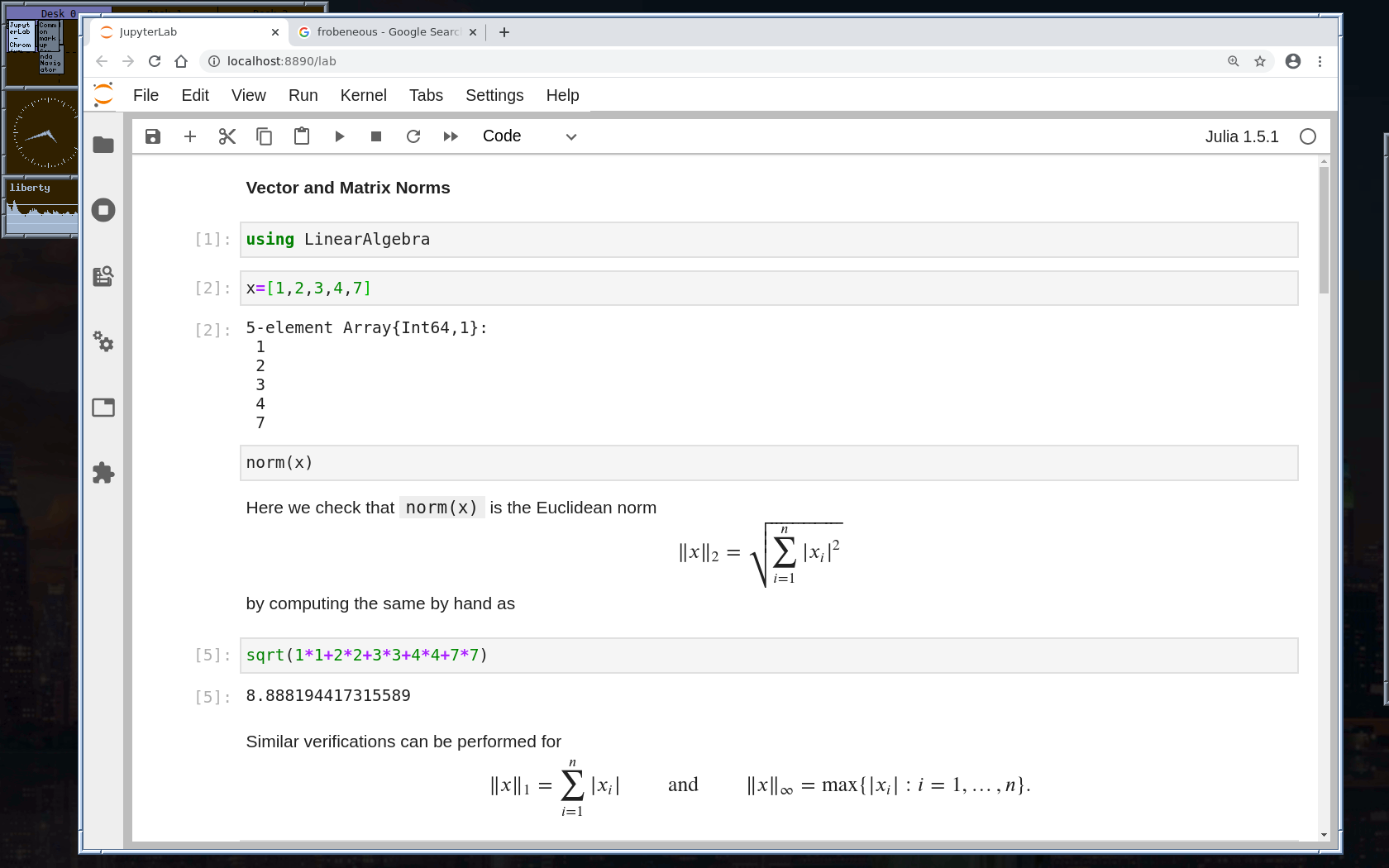Switch to the frobeneous Google Search tab

point(387,32)
